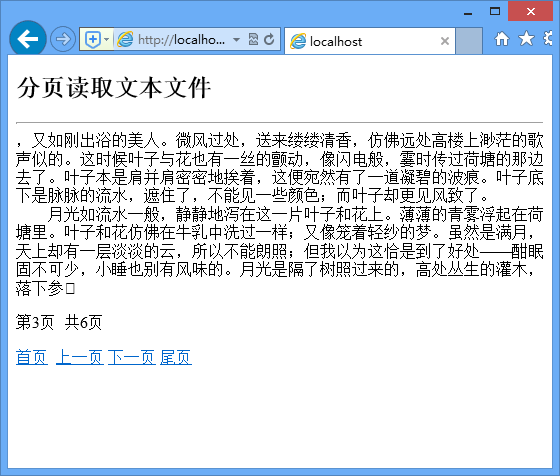Screen dimensions: 560x476
Task: Click the 首页 link
Action: (x=32, y=357)
